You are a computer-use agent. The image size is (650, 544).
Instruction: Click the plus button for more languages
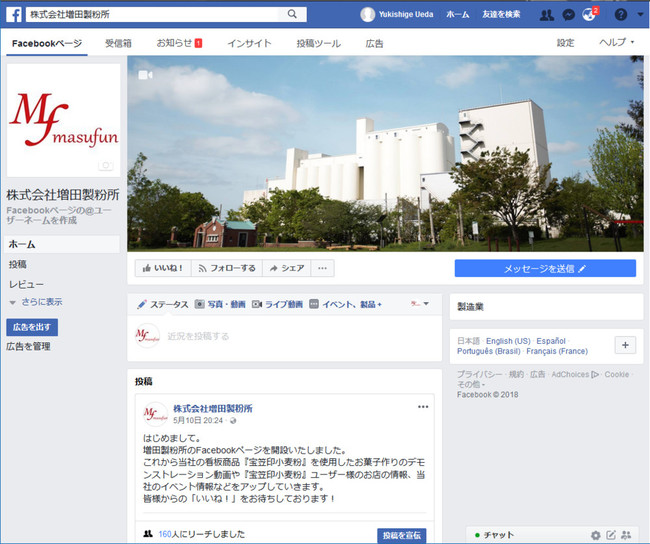(625, 345)
